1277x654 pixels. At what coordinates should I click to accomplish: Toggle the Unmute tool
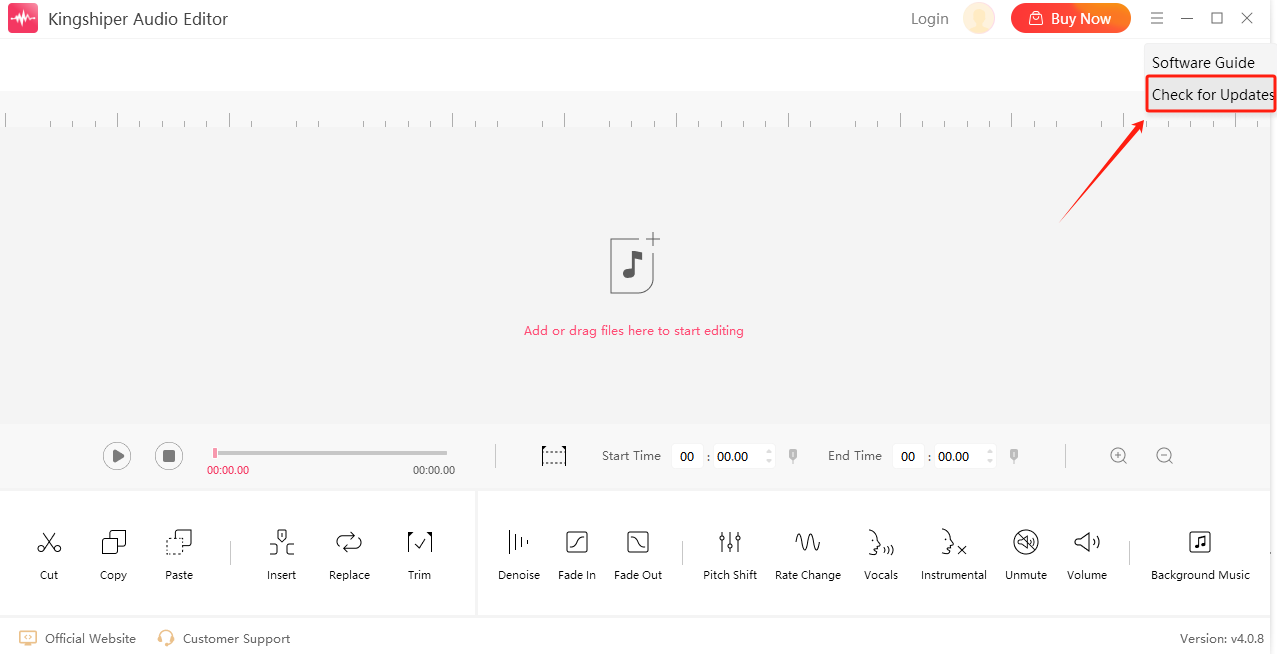[x=1026, y=555]
